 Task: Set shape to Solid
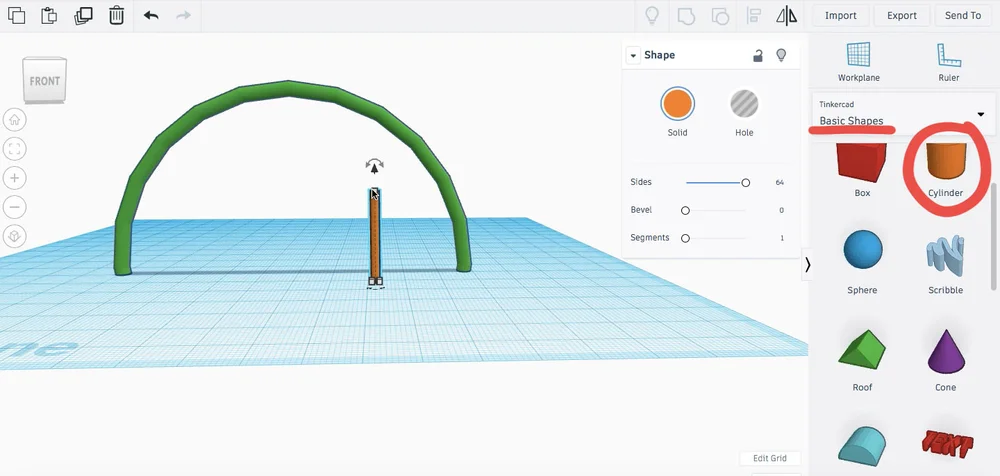(677, 112)
